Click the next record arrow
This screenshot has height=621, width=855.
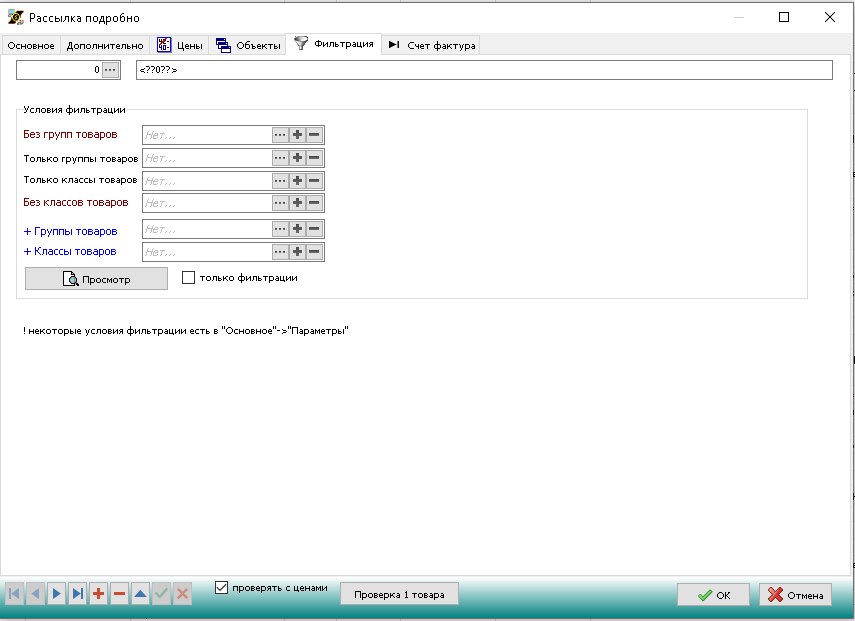coord(56,594)
